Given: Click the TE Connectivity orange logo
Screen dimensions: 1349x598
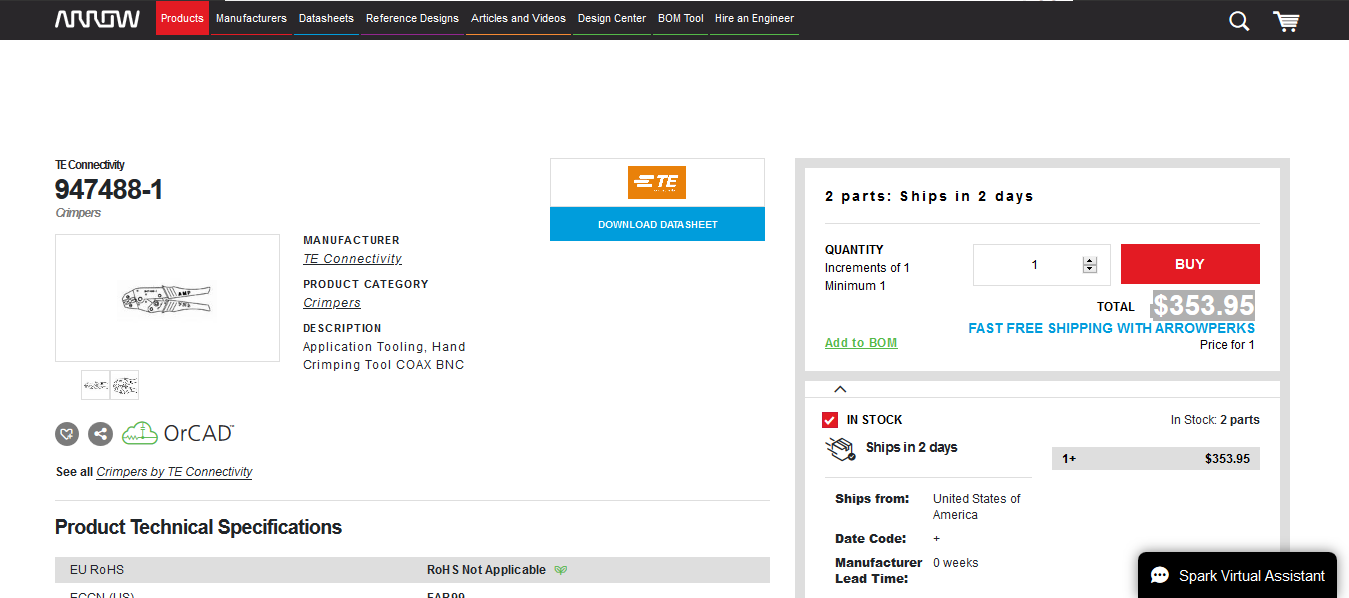Looking at the screenshot, I should tap(657, 183).
